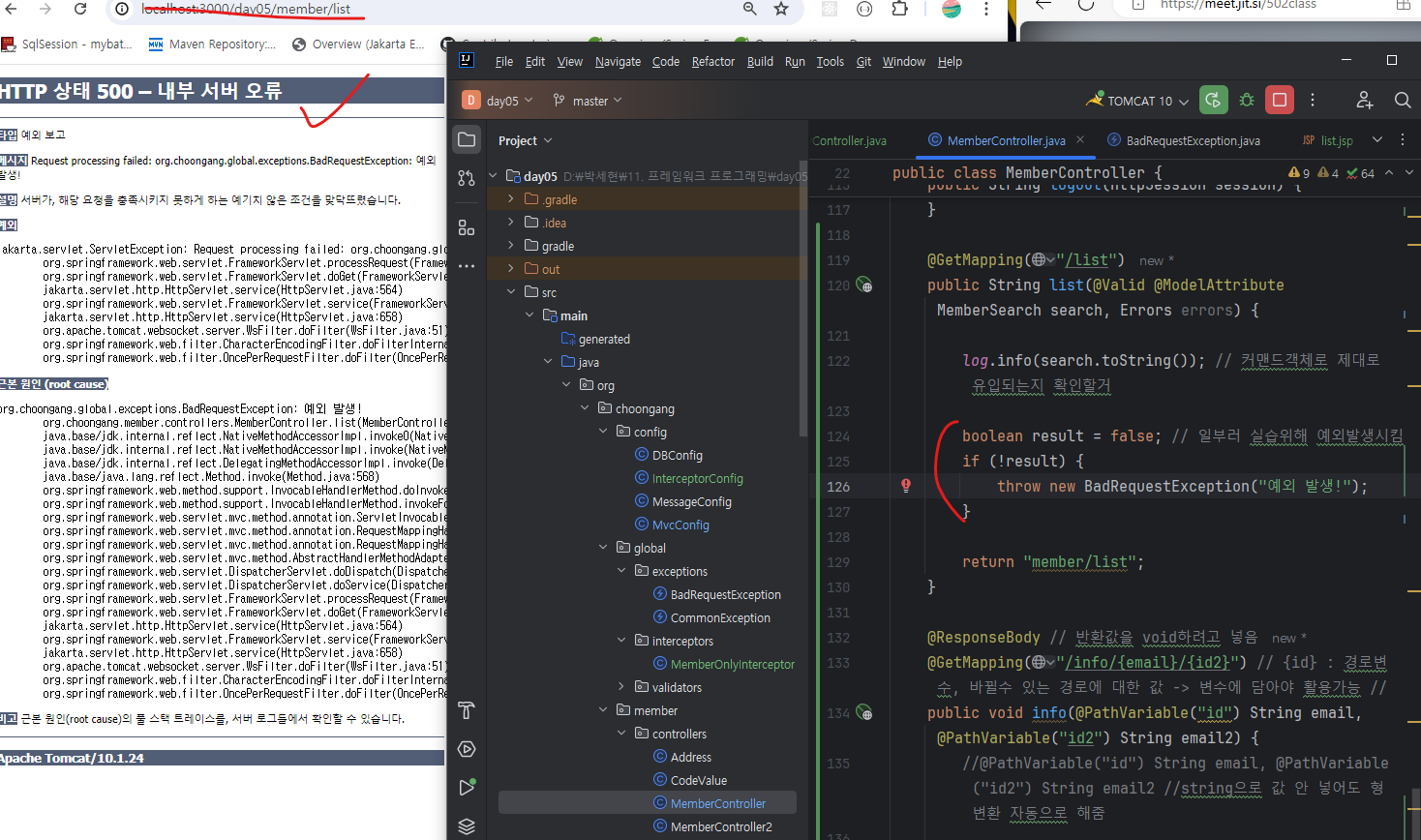Click the gutter web icon at line 120

(x=864, y=285)
